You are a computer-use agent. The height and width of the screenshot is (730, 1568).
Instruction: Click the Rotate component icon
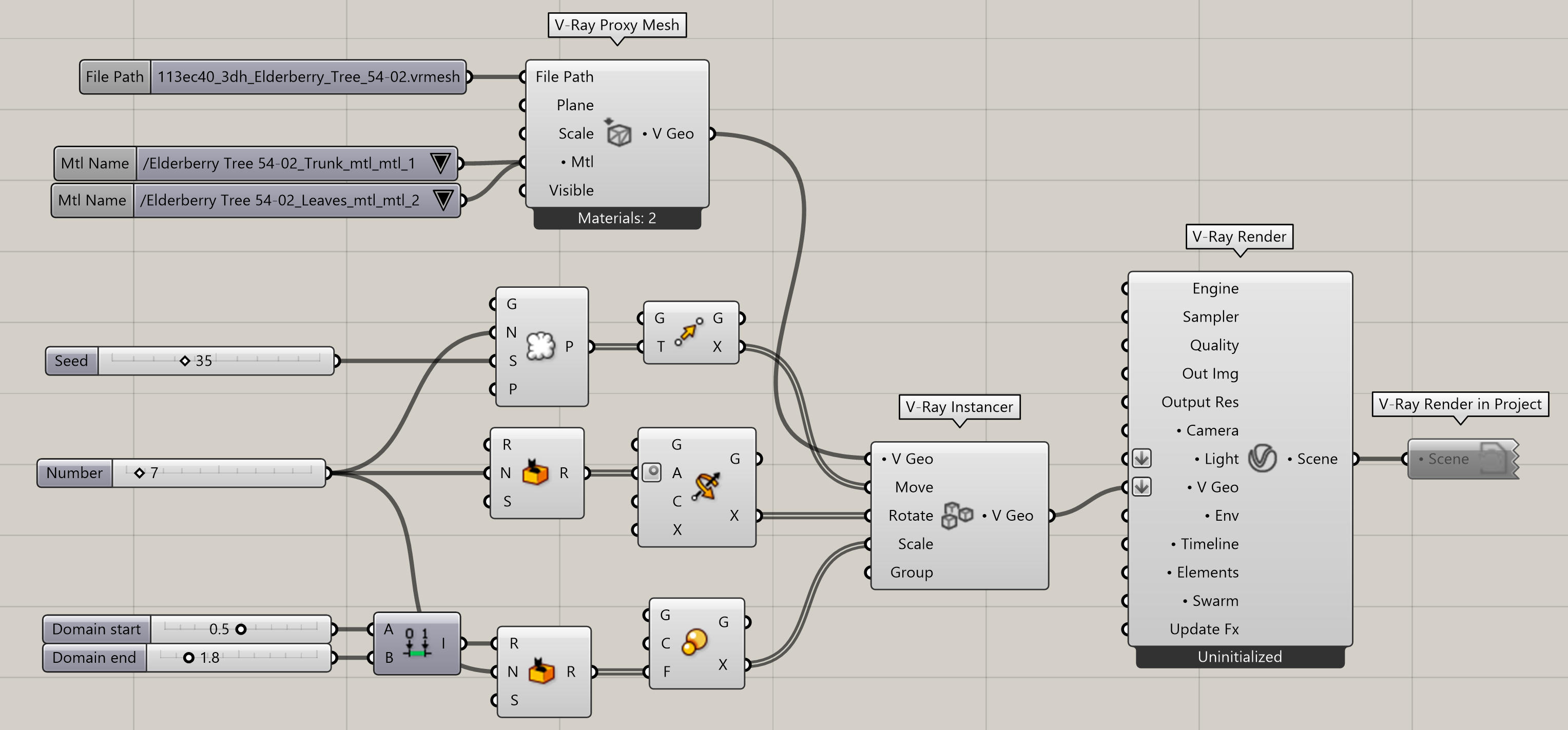pyautogui.click(x=706, y=486)
